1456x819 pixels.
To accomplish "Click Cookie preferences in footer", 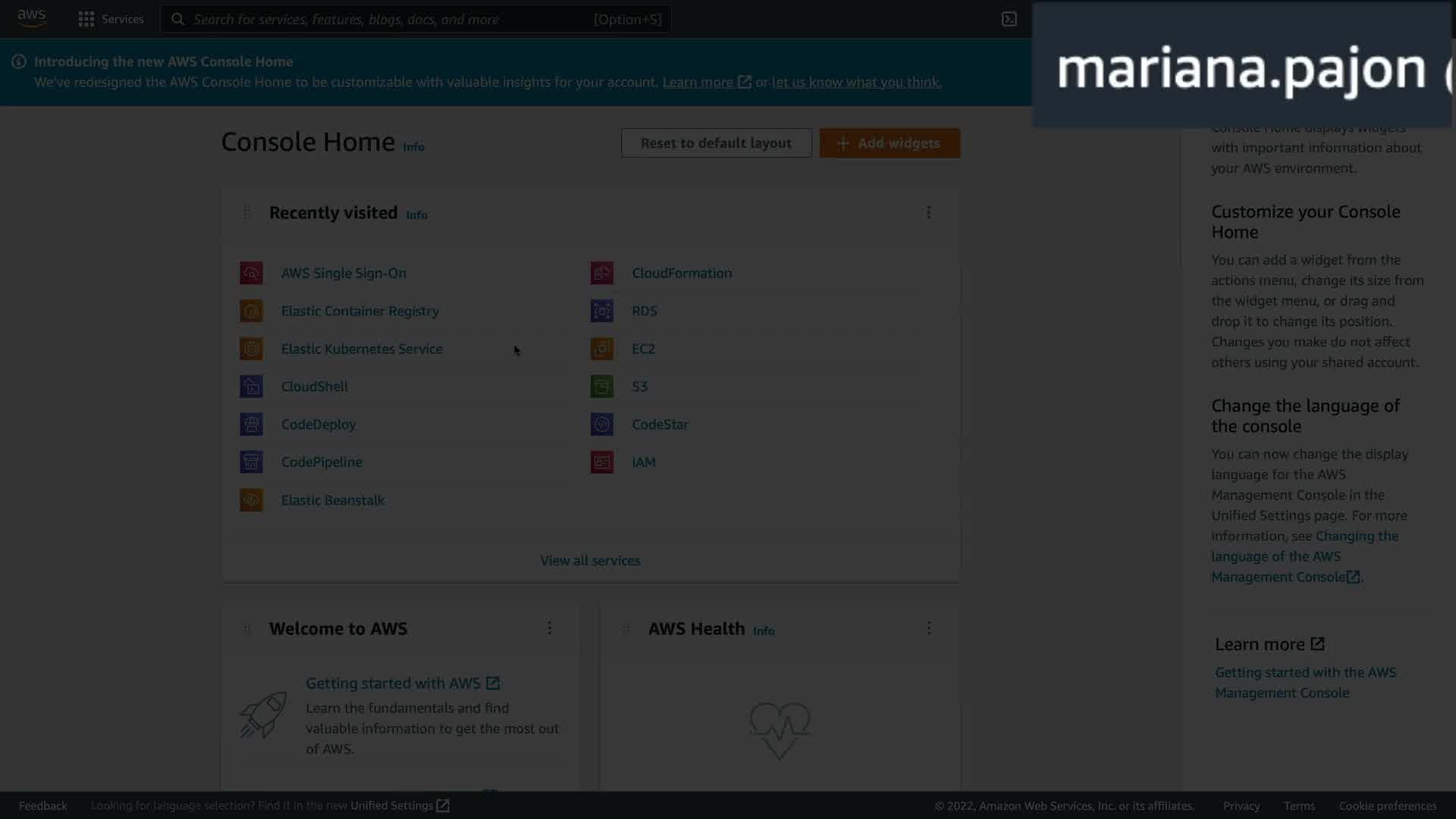I will [x=1387, y=805].
